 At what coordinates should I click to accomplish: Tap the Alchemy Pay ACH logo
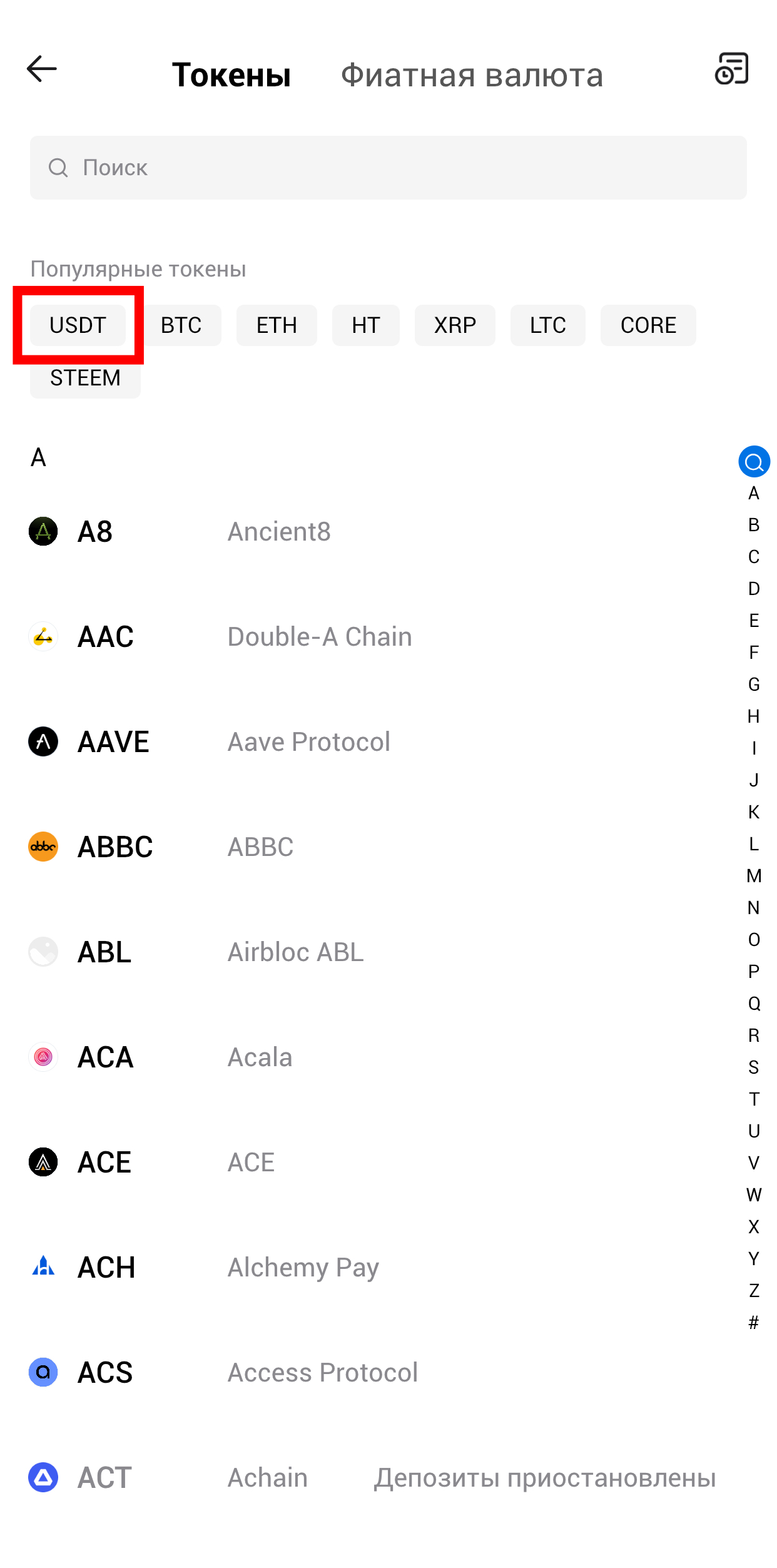click(43, 1267)
